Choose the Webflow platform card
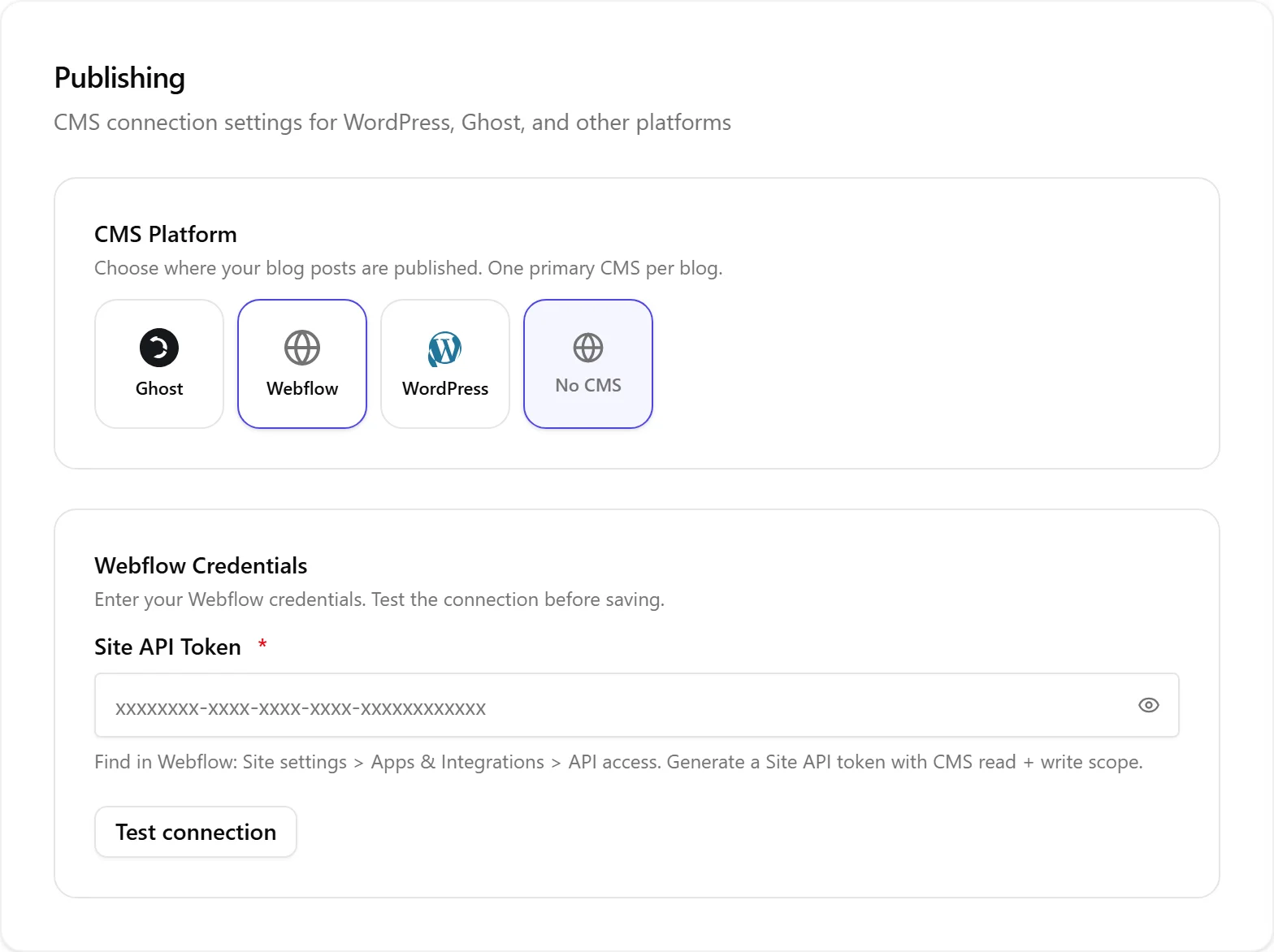Screen dimensions: 1274x952 point(302,364)
